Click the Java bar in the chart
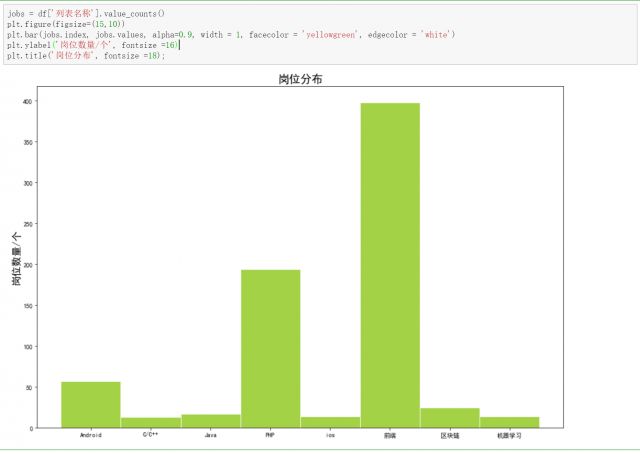Screen dimensions: 640x454 point(211,421)
